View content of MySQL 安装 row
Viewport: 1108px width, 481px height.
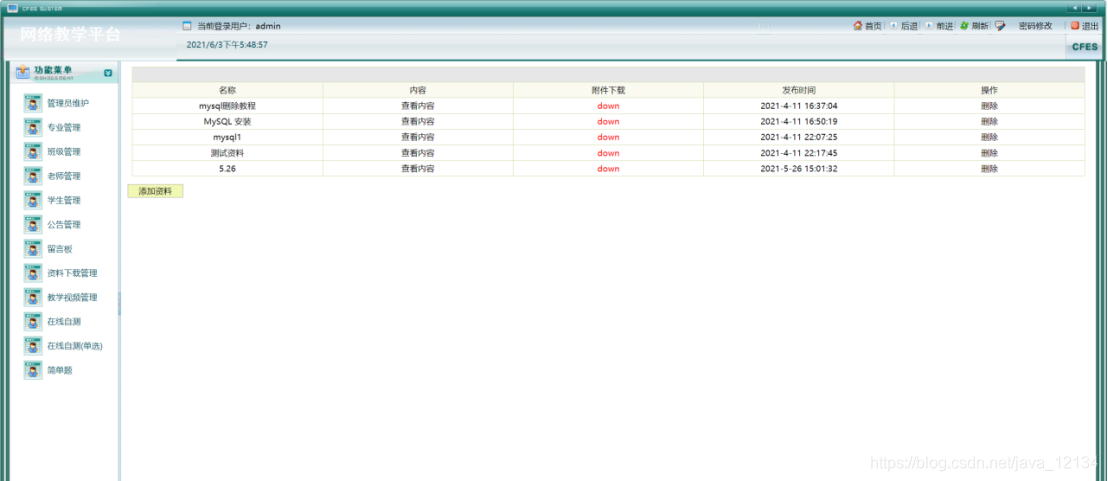418,121
